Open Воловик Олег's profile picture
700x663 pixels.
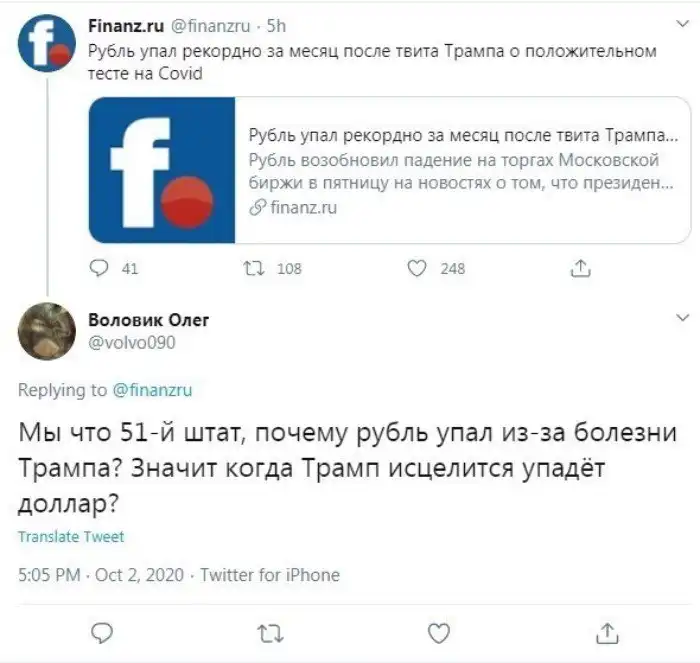47,330
